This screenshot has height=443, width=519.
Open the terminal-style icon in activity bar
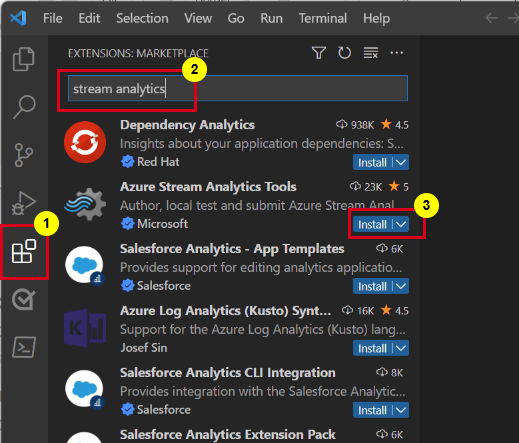point(24,347)
